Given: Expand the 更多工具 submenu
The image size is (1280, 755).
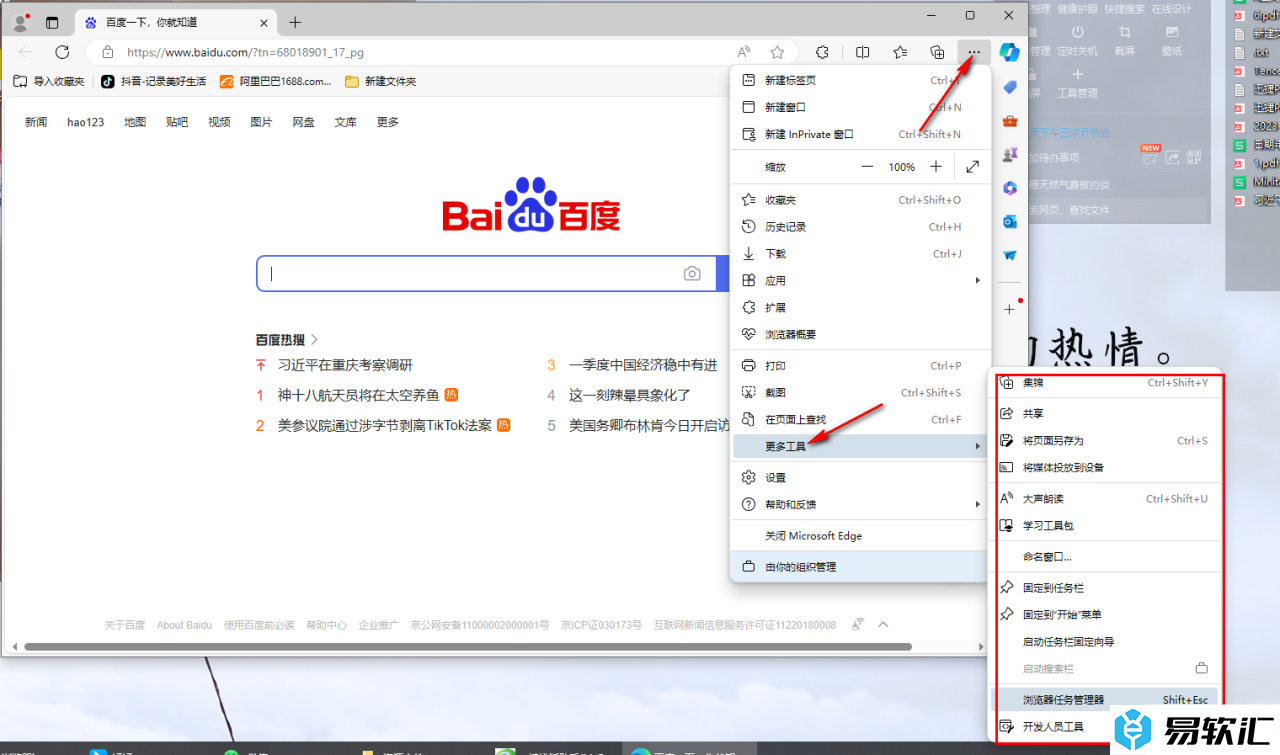Looking at the screenshot, I should pyautogui.click(x=860, y=446).
